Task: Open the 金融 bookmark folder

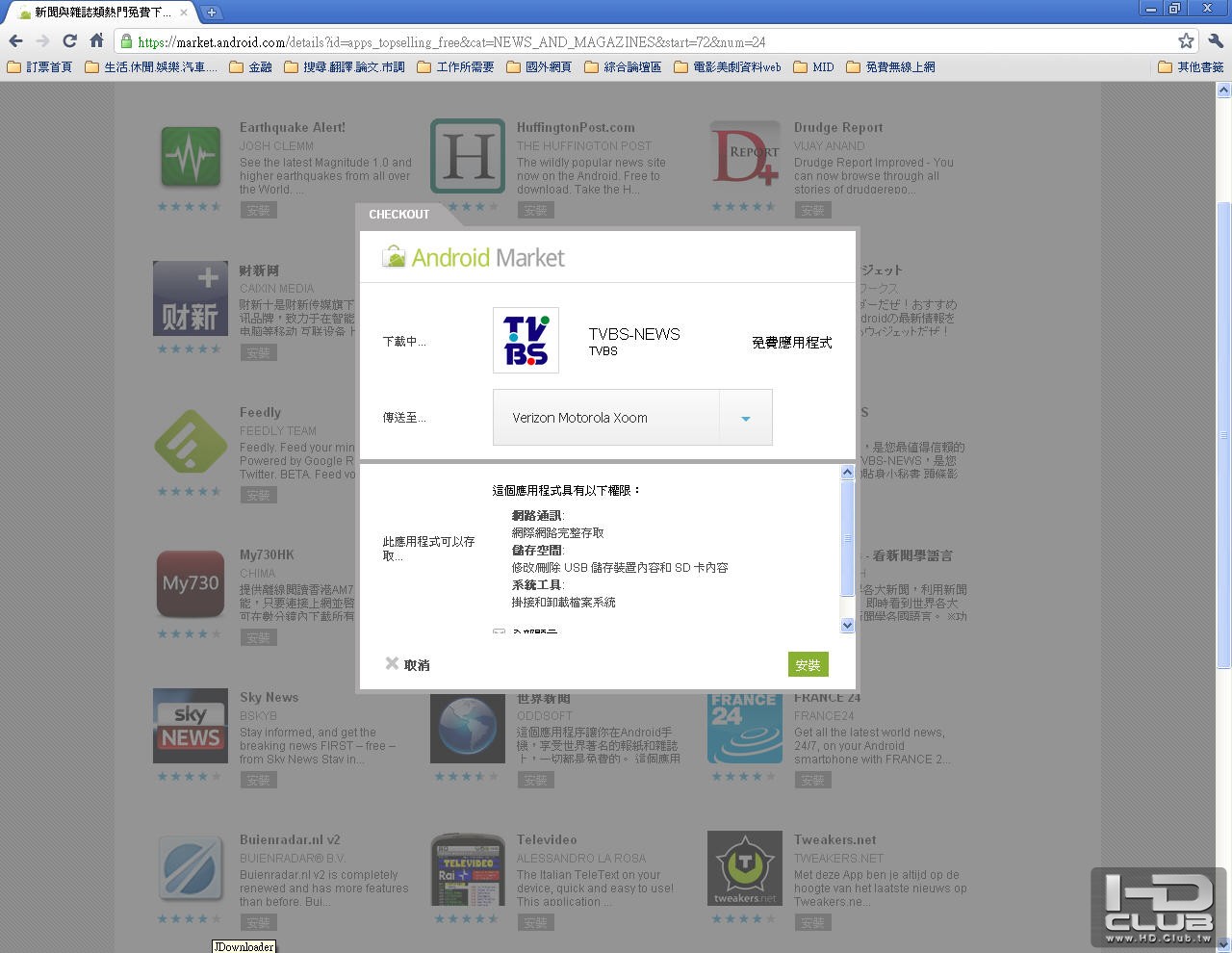Action: pos(250,67)
